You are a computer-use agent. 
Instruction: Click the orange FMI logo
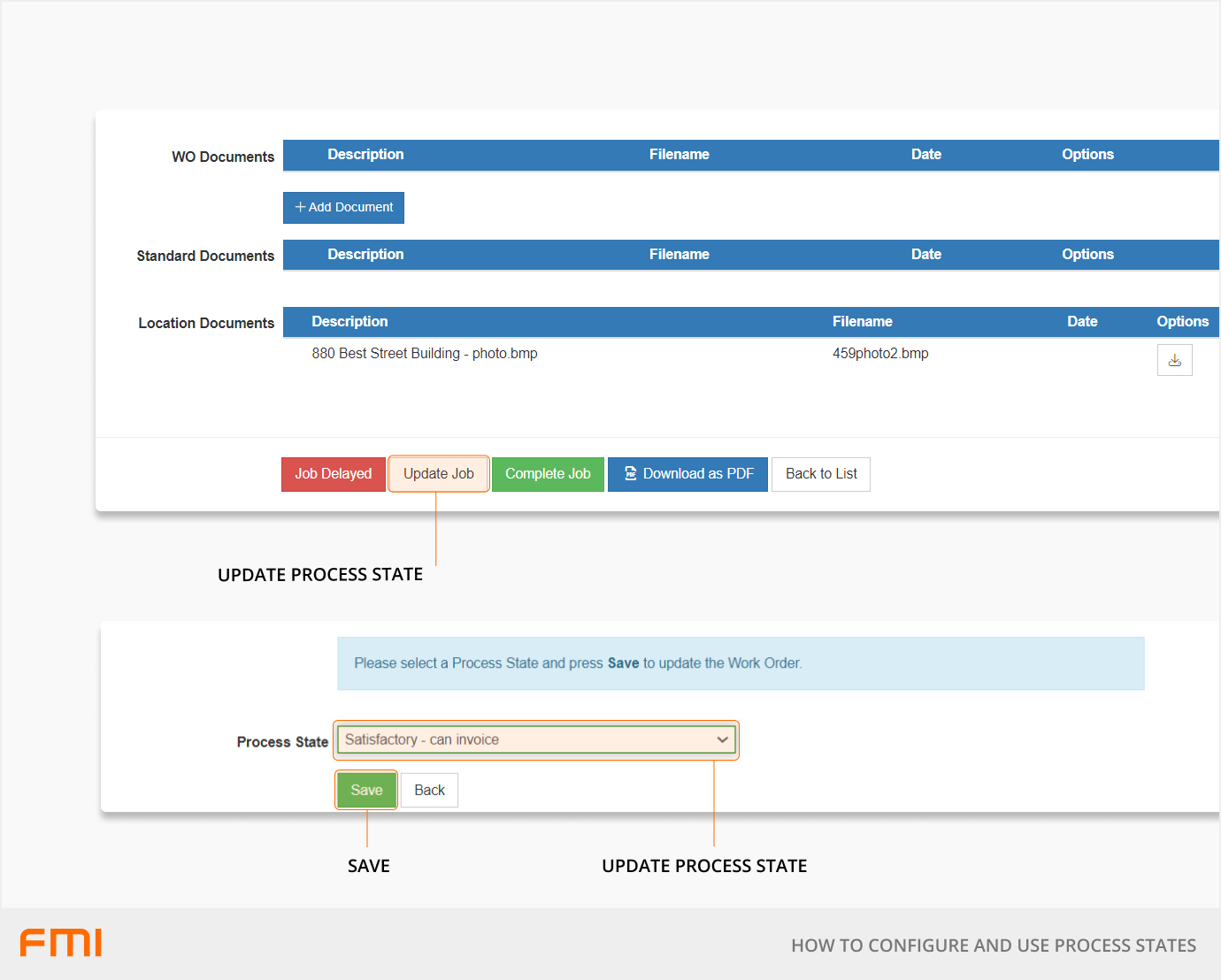tap(61, 943)
